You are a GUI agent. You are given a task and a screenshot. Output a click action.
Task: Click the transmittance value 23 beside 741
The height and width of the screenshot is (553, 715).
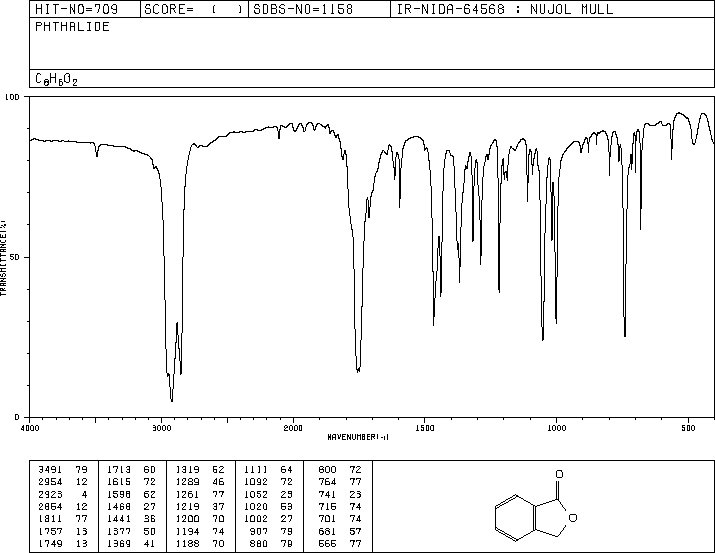[x=356, y=494]
